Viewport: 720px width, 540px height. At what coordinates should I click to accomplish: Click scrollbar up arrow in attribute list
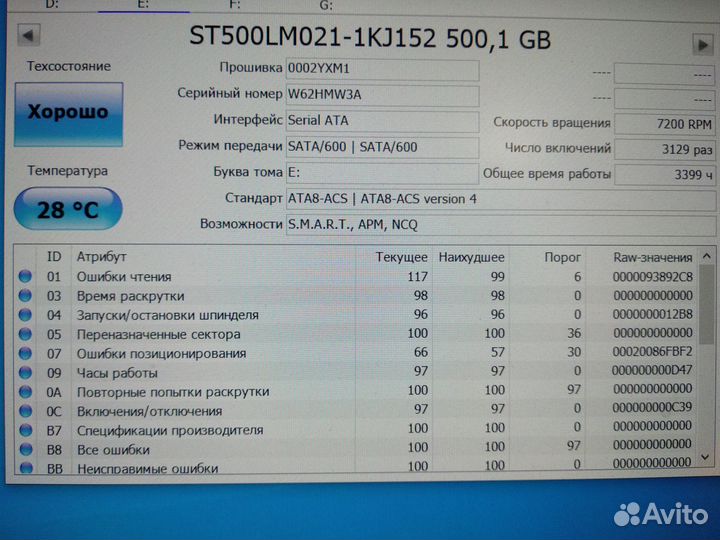tap(707, 256)
